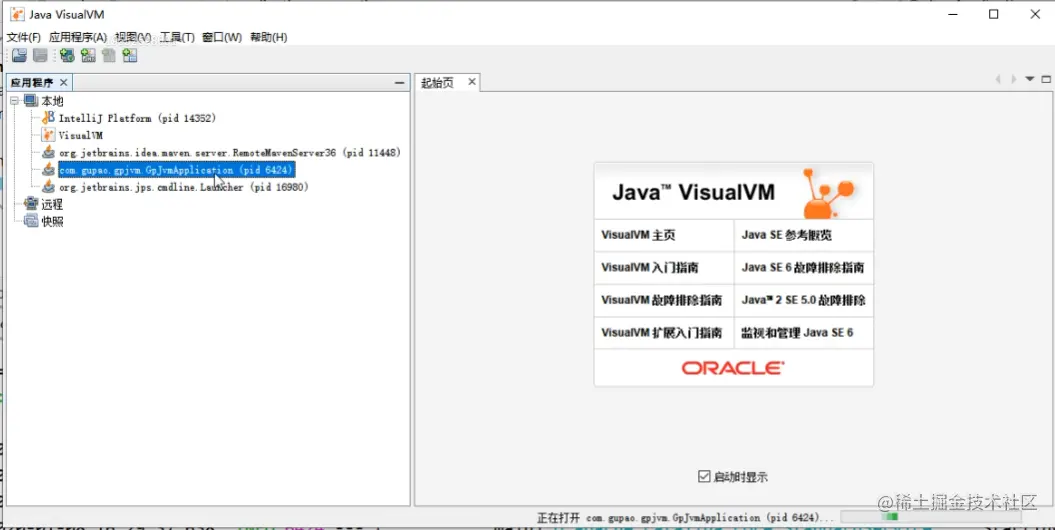This screenshot has height=530, width=1055.
Task: Open the Java 2 SE 5.0 故障排除 link
Action: (803, 300)
